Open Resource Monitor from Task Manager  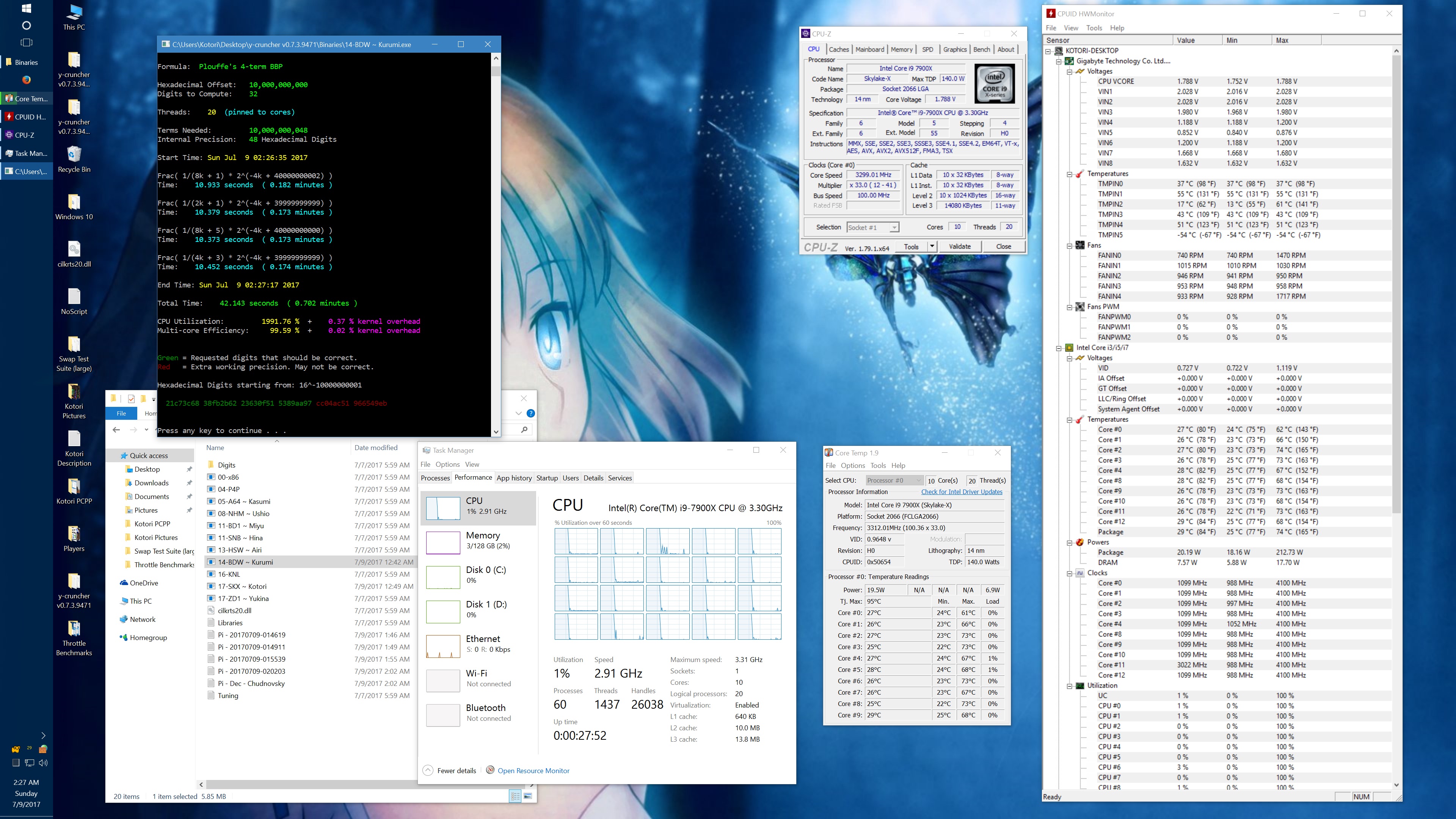point(533,770)
